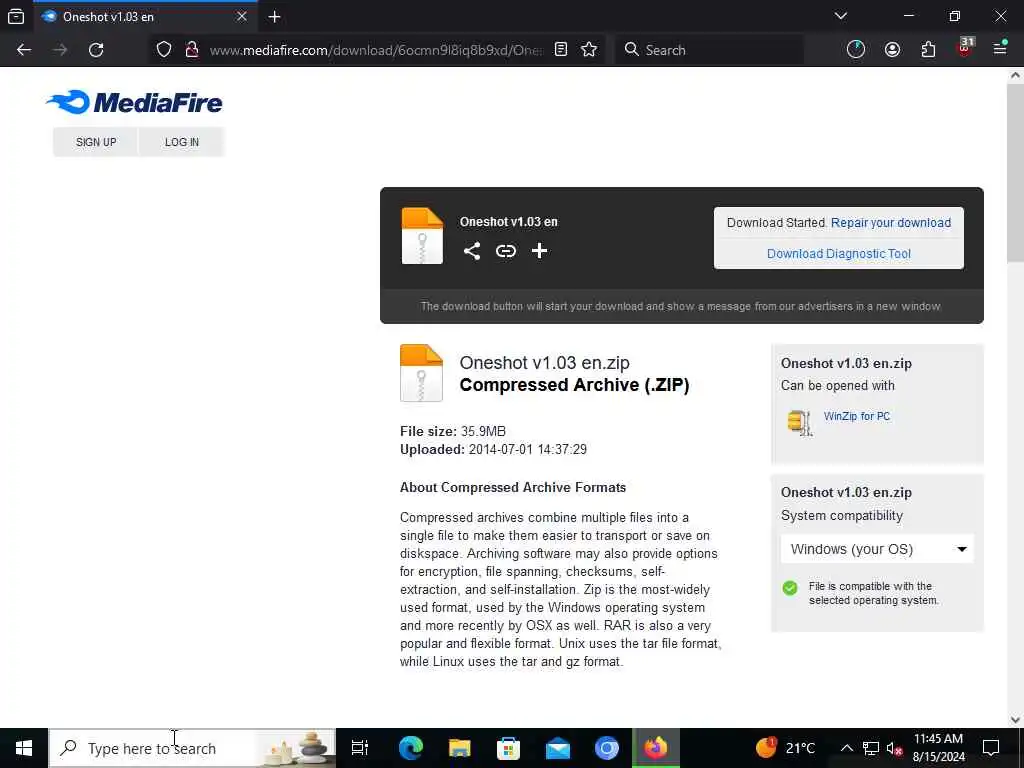Click the browser Search box
This screenshot has height=768, width=1024.
pos(709,50)
